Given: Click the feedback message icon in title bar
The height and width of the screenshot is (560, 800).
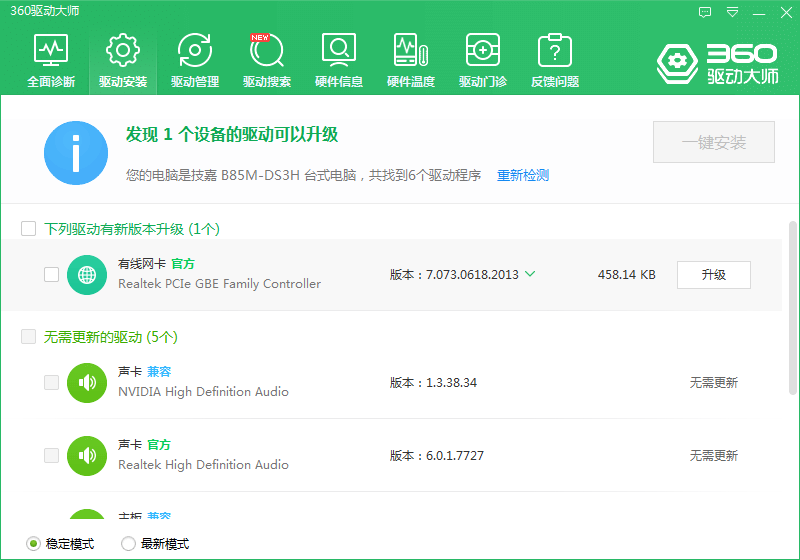Looking at the screenshot, I should pos(705,12).
